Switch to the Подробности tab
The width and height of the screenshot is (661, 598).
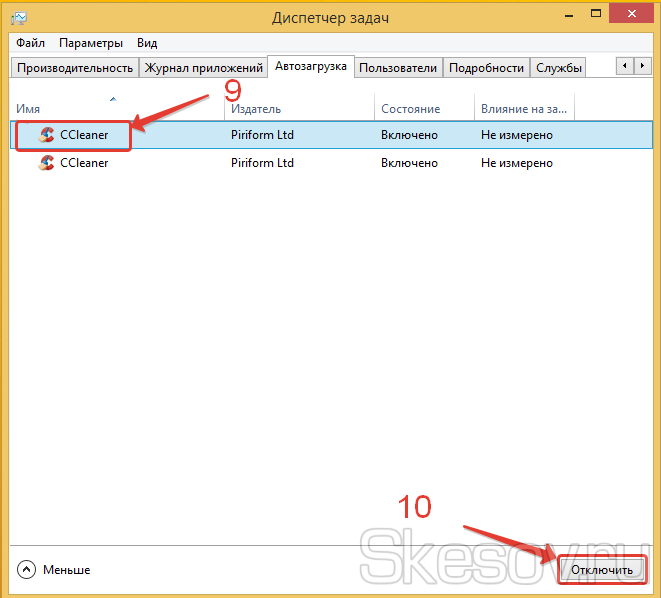[486, 68]
